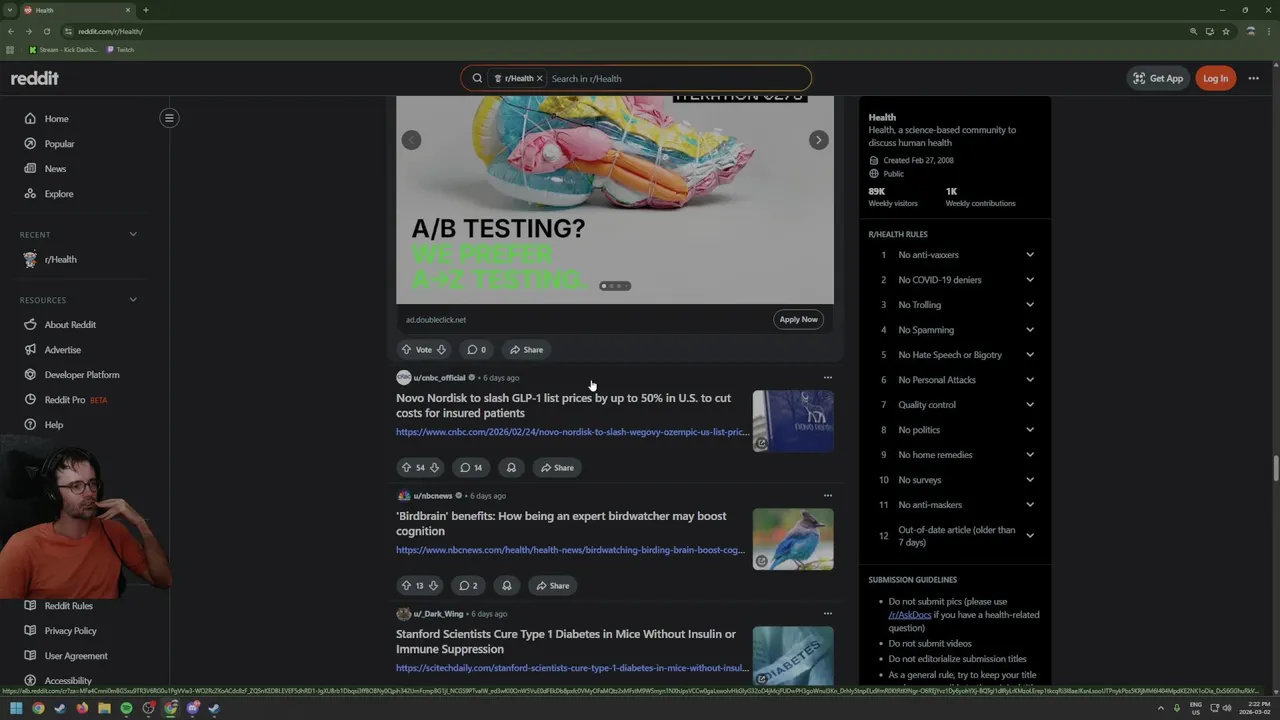Downvote the ad.doubleclick.net ad post
The height and width of the screenshot is (720, 1280).
441,350
